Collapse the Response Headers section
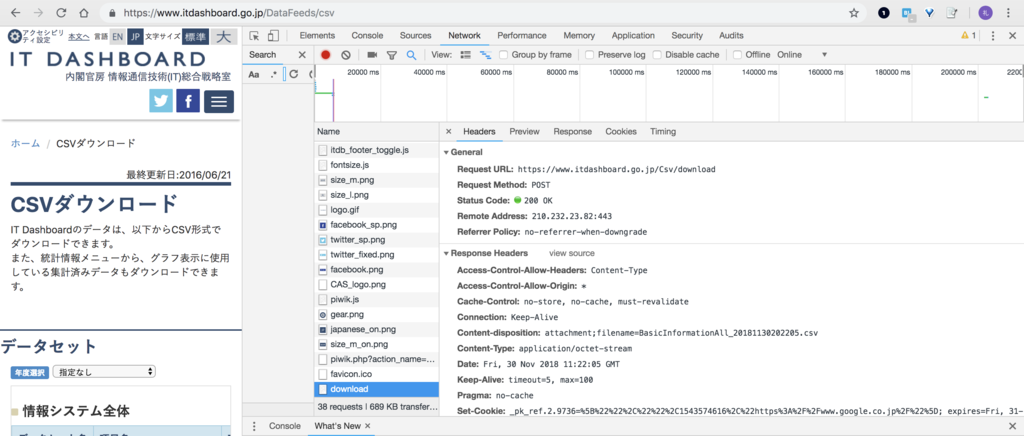The width and height of the screenshot is (1024, 436). click(x=446, y=253)
